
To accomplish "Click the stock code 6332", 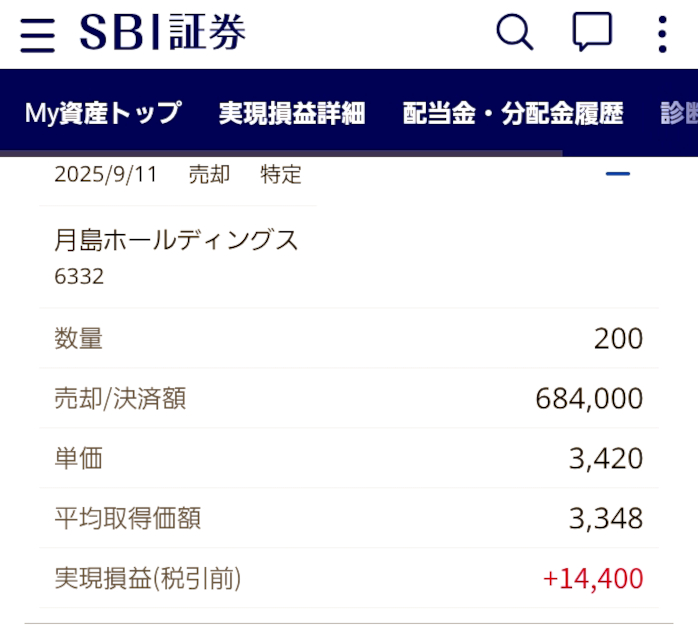I will [x=79, y=276].
